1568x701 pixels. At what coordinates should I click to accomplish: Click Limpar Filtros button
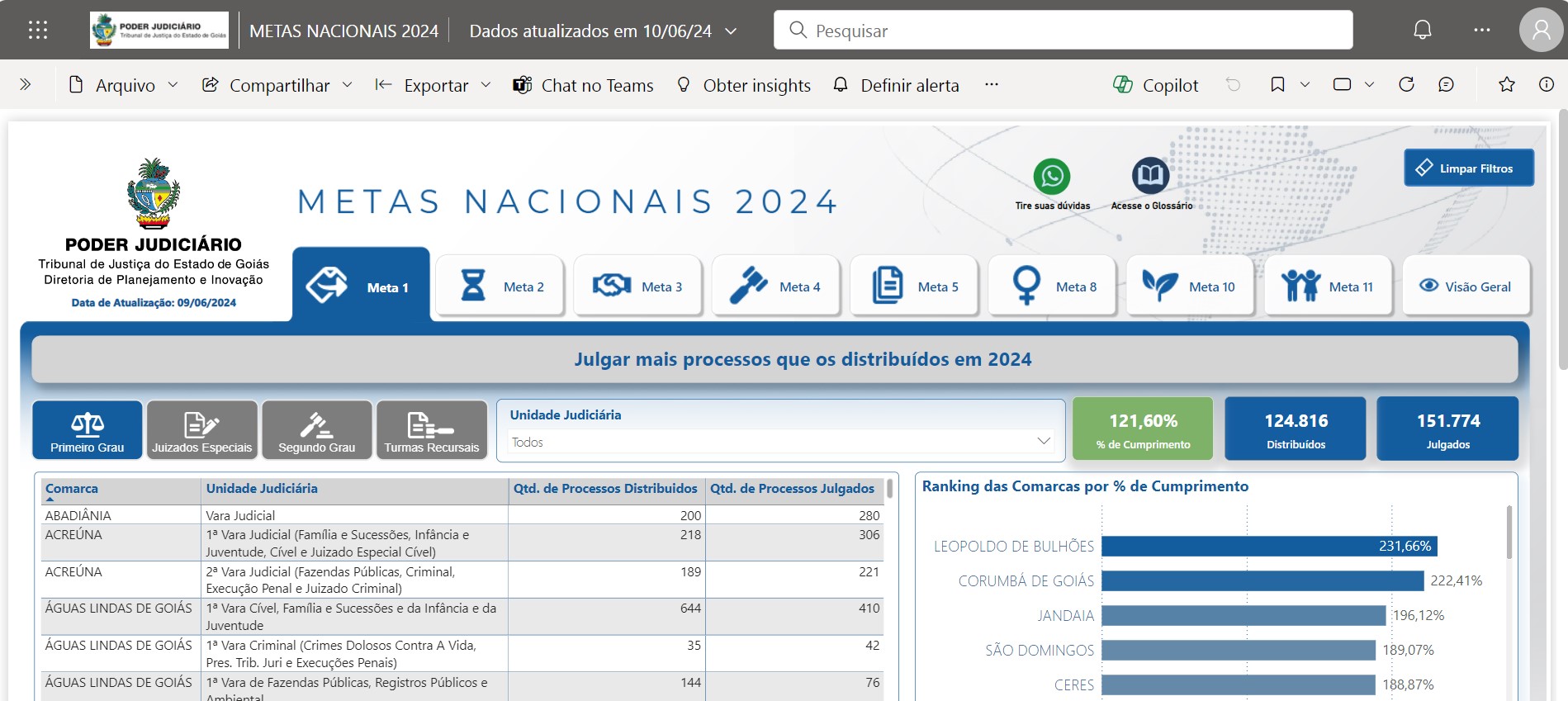click(1469, 168)
